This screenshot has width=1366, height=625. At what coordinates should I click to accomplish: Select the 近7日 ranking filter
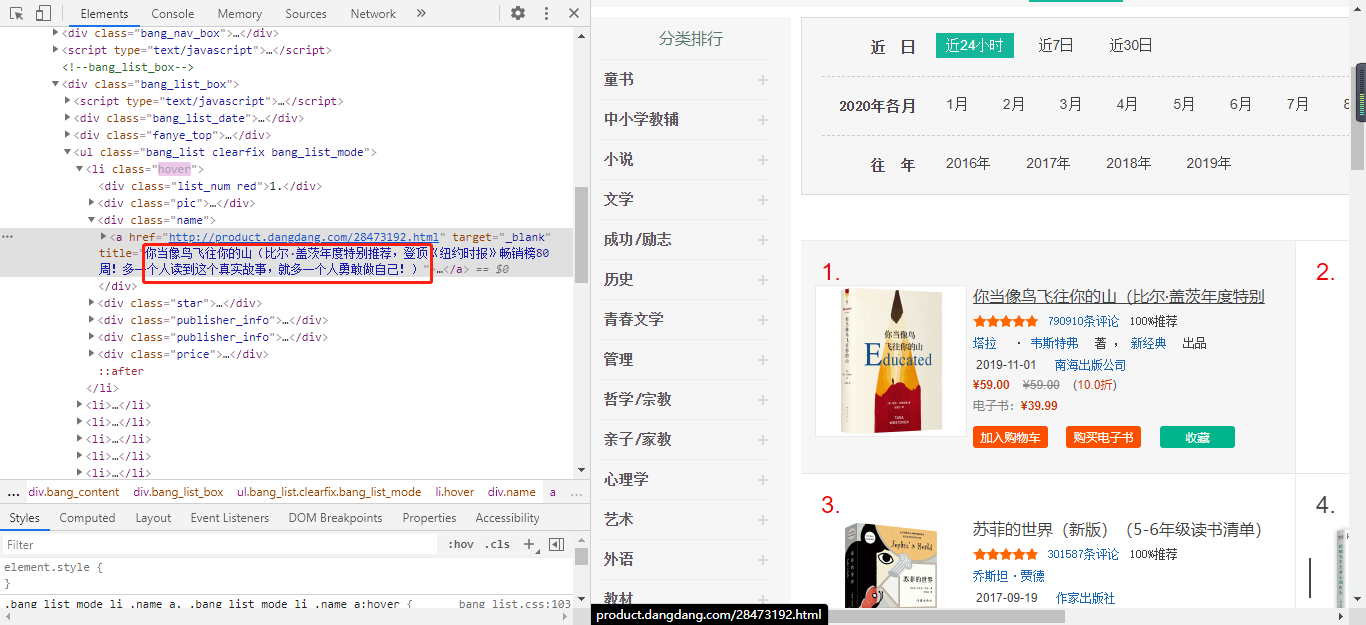pos(1056,45)
